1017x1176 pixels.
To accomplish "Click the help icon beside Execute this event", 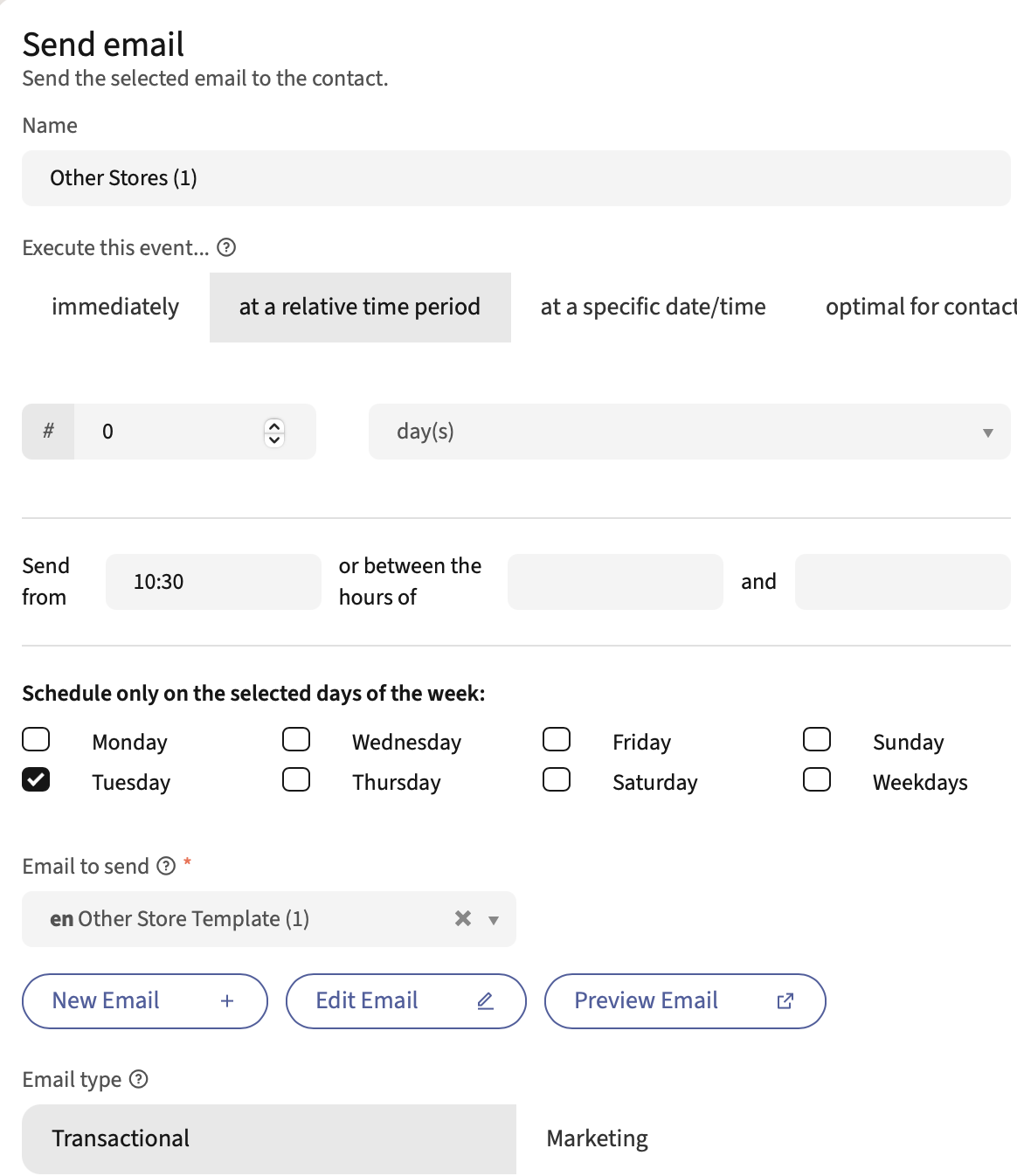I will click(x=226, y=248).
